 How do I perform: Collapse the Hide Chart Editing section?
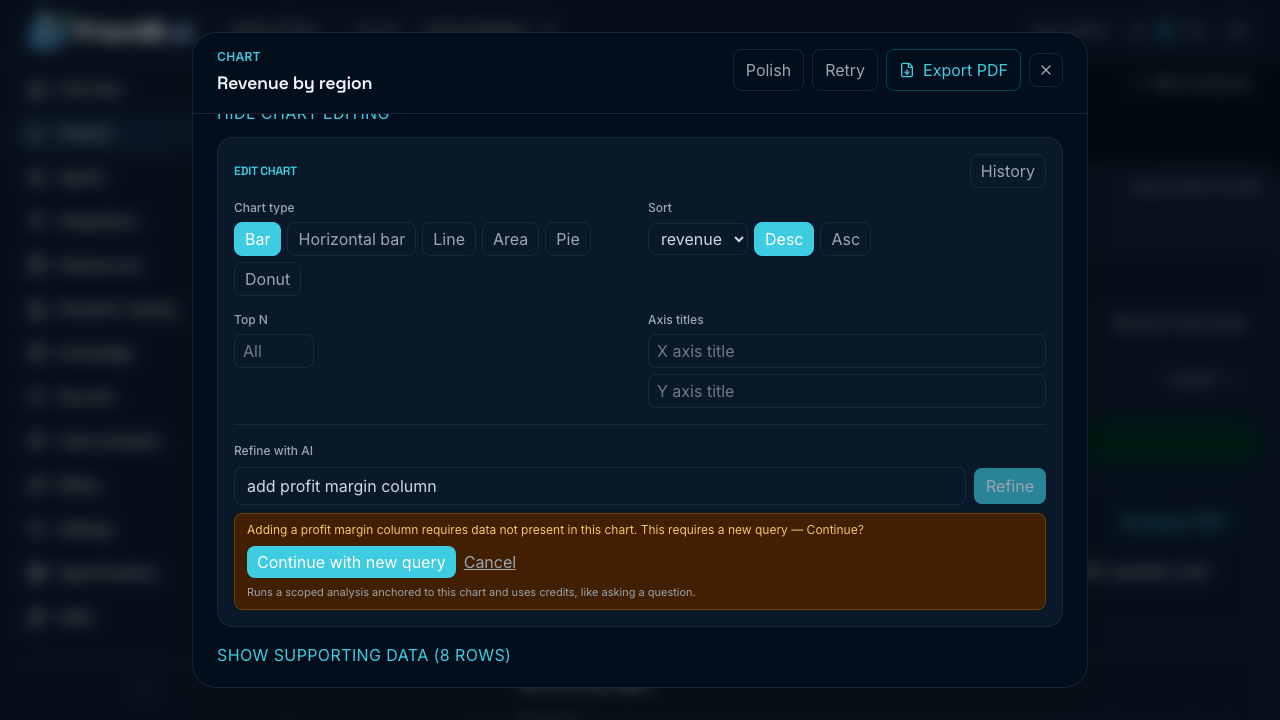[x=303, y=114]
